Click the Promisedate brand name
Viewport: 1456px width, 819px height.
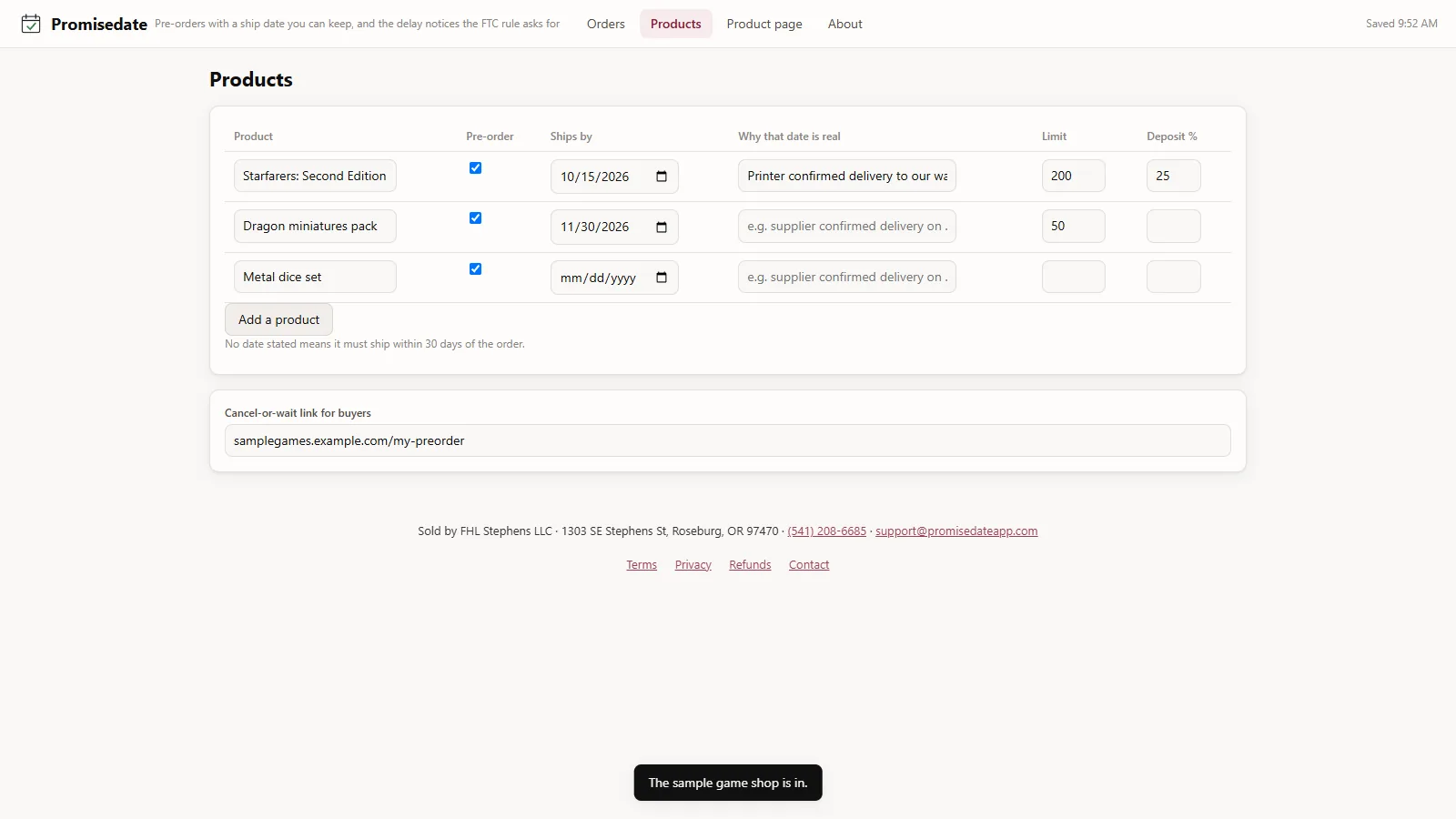click(99, 25)
